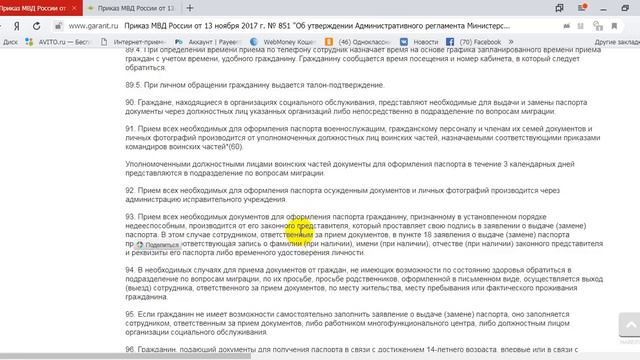Screen dimensions: 640x360
Task: Open the share icon in address bar
Action: coord(598,26)
